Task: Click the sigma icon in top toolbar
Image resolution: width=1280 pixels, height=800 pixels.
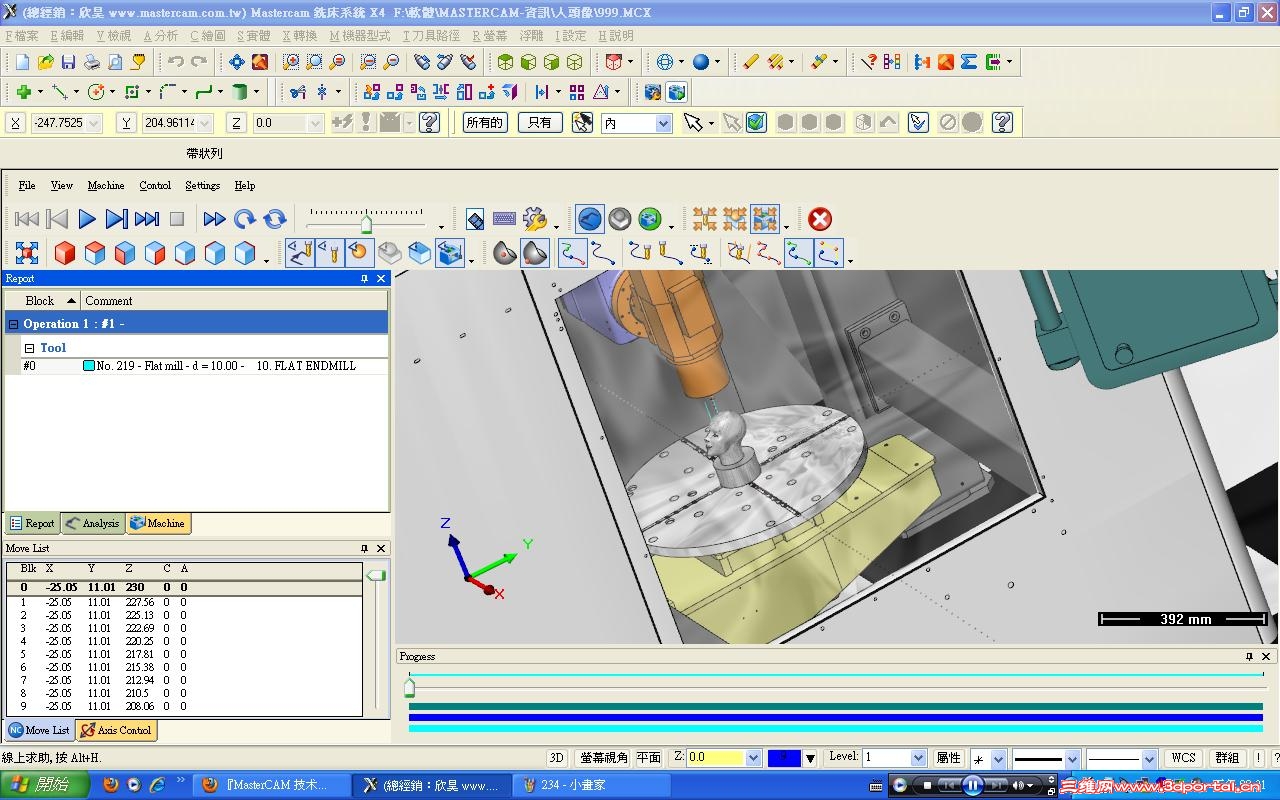Action: pos(968,62)
